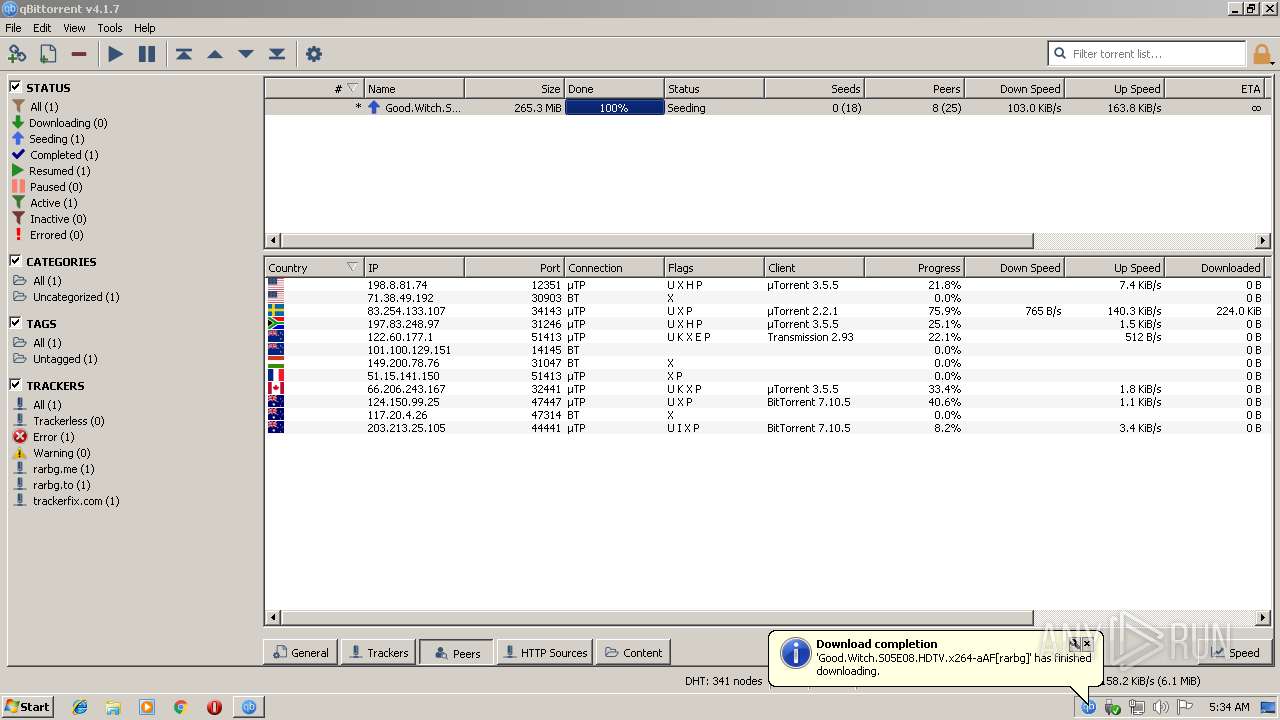Image resolution: width=1280 pixels, height=720 pixels.
Task: Sort torrents by Seeds column header
Action: 814,88
